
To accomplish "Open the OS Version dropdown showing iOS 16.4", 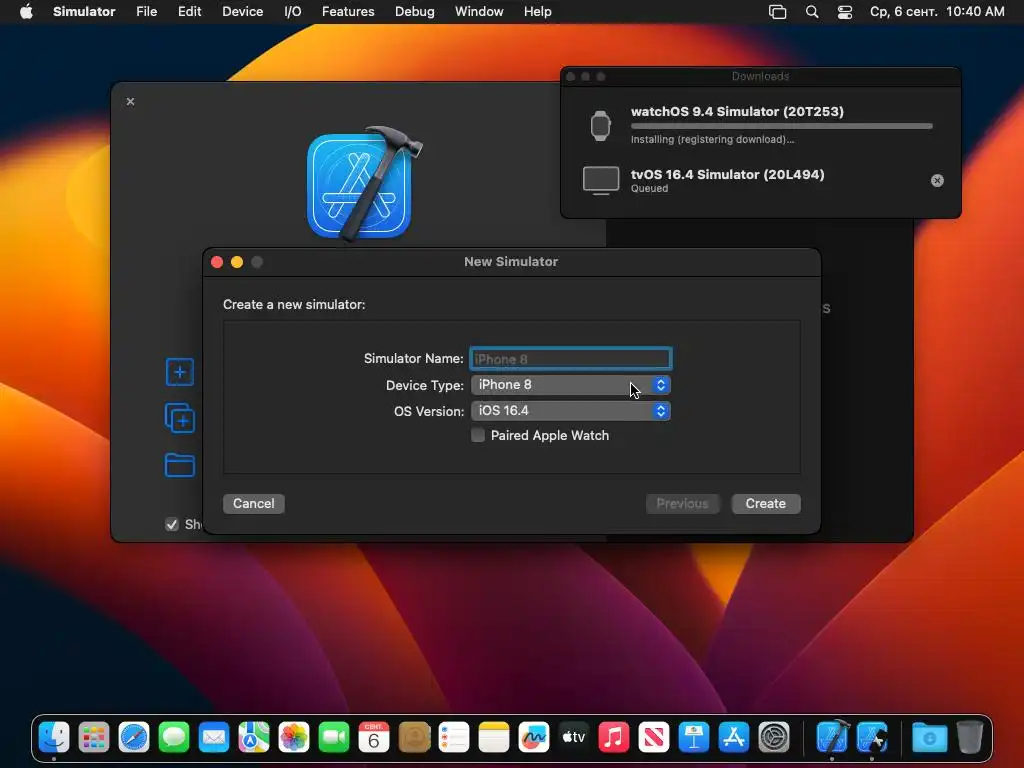I will [571, 411].
